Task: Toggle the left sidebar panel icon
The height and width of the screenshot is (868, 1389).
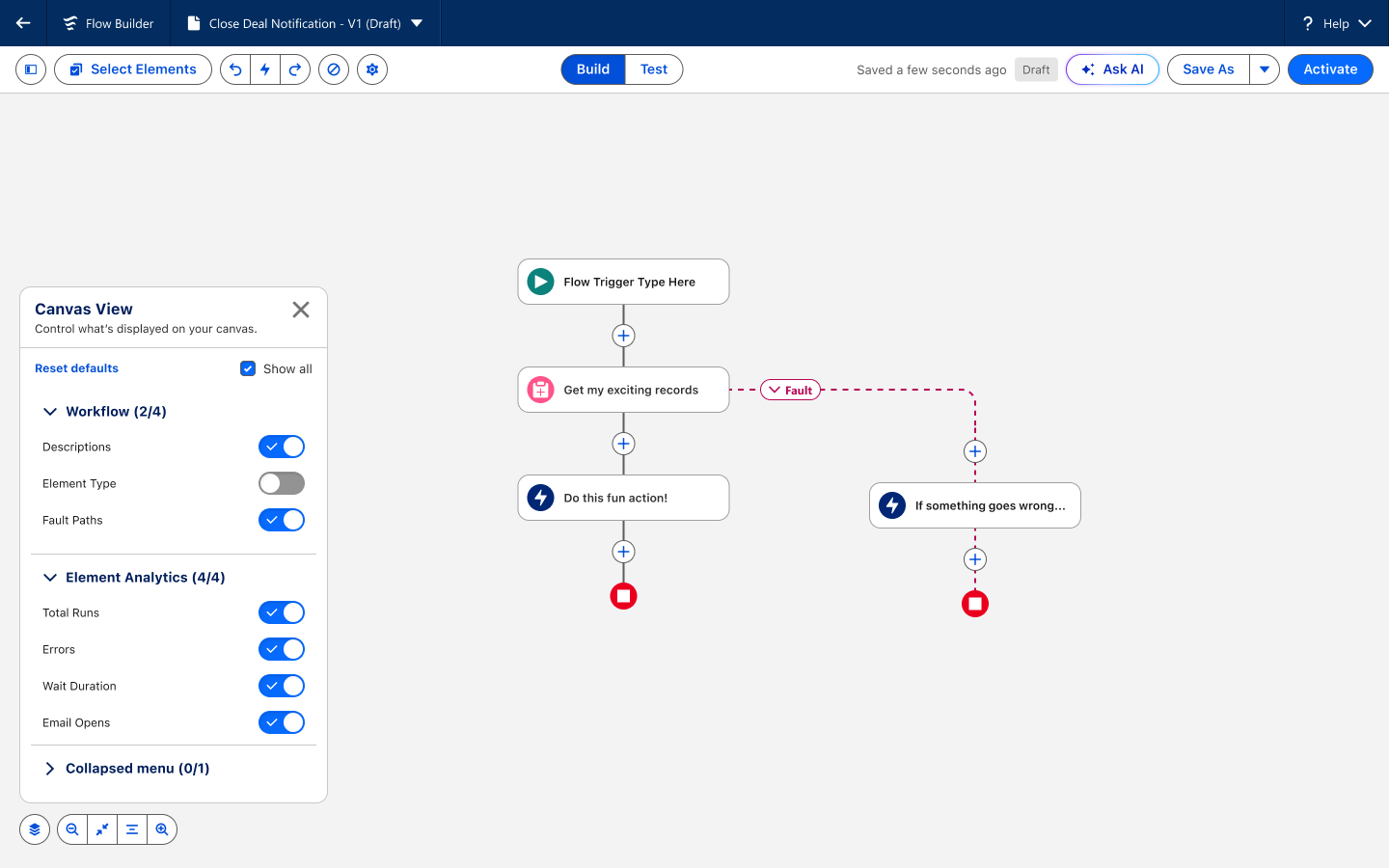Action: point(31,69)
